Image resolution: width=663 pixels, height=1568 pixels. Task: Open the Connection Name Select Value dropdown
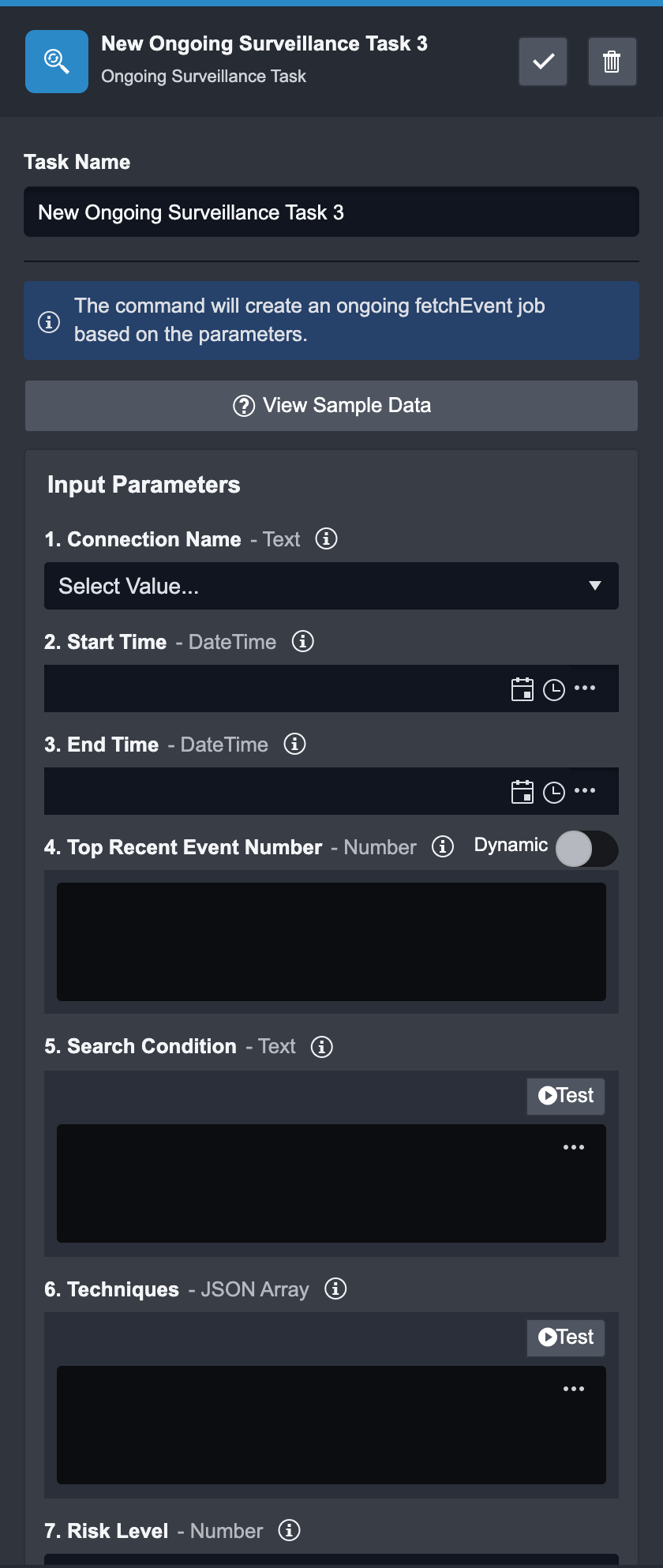331,586
